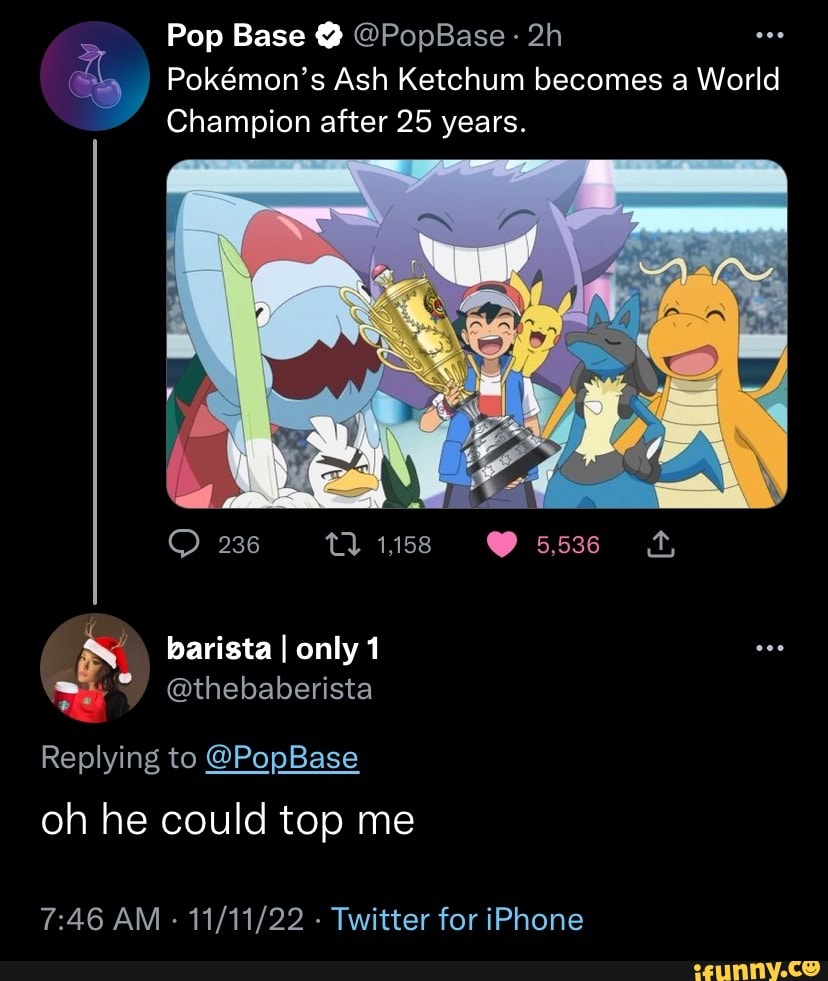Viewport: 828px width, 981px height.
Task: Click the Twitter for iPhone source link
Action: [x=458, y=917]
